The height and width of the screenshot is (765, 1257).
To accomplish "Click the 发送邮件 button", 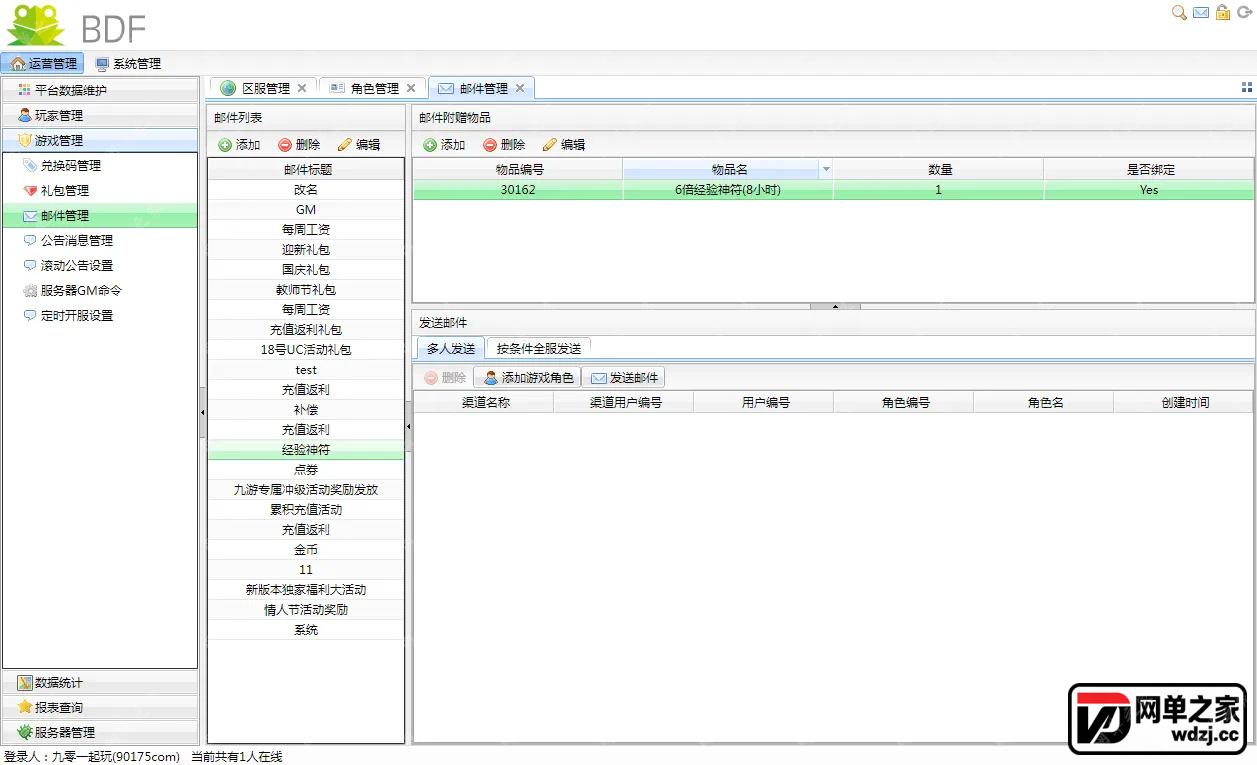I will coord(624,377).
